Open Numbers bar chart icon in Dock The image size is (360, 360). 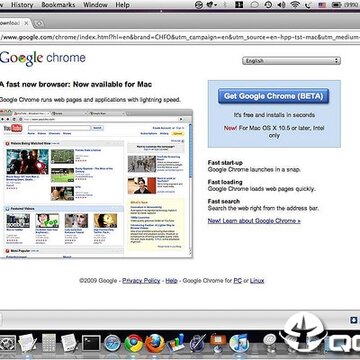pyautogui.click(x=176, y=343)
